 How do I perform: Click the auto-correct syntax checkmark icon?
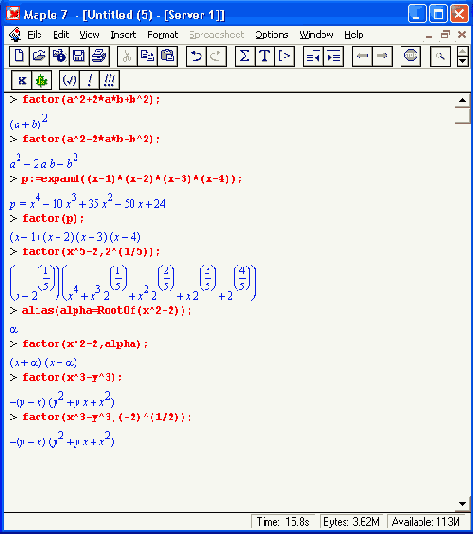tap(69, 80)
